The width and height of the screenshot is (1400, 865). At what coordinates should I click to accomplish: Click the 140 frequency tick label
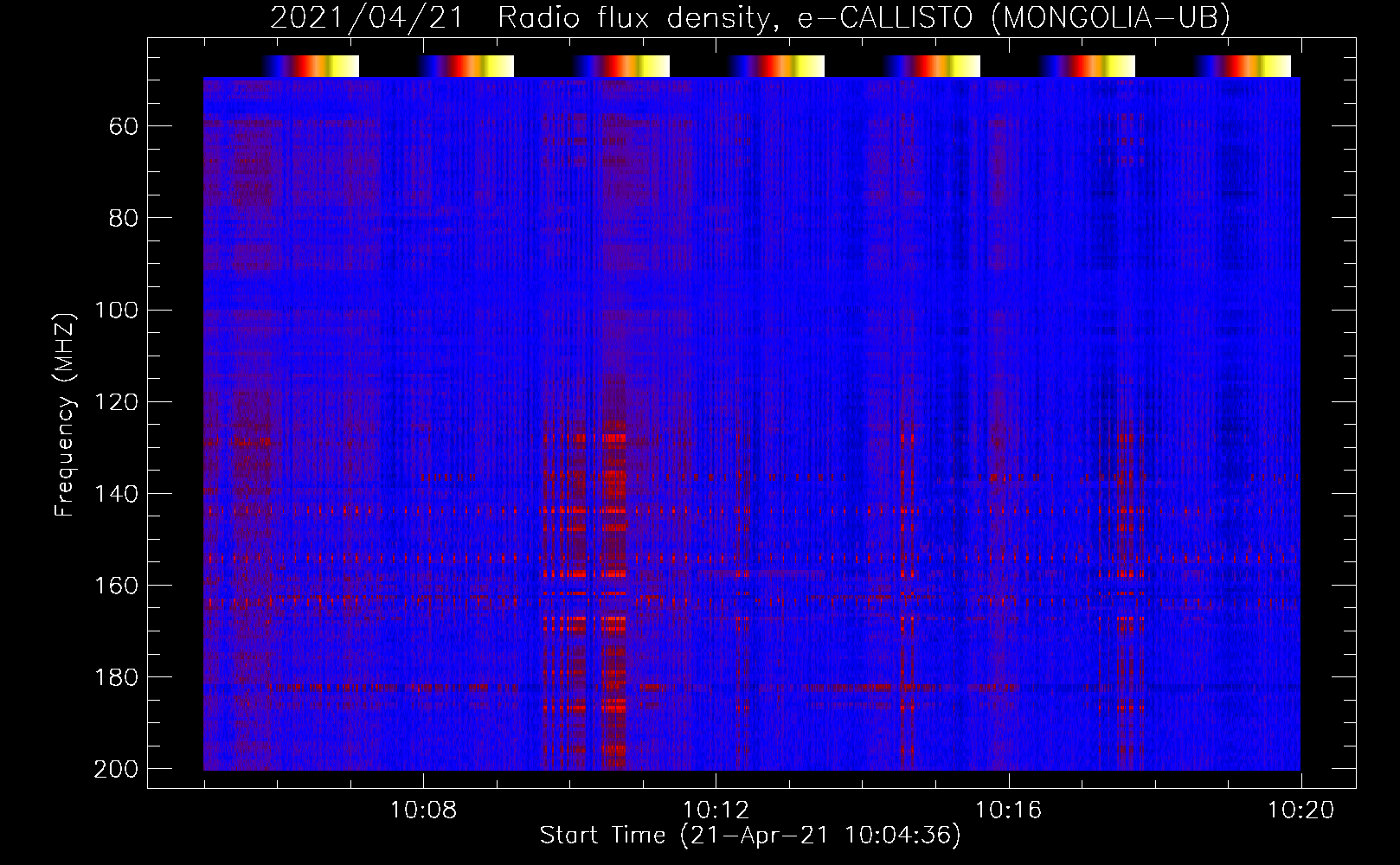(x=116, y=493)
